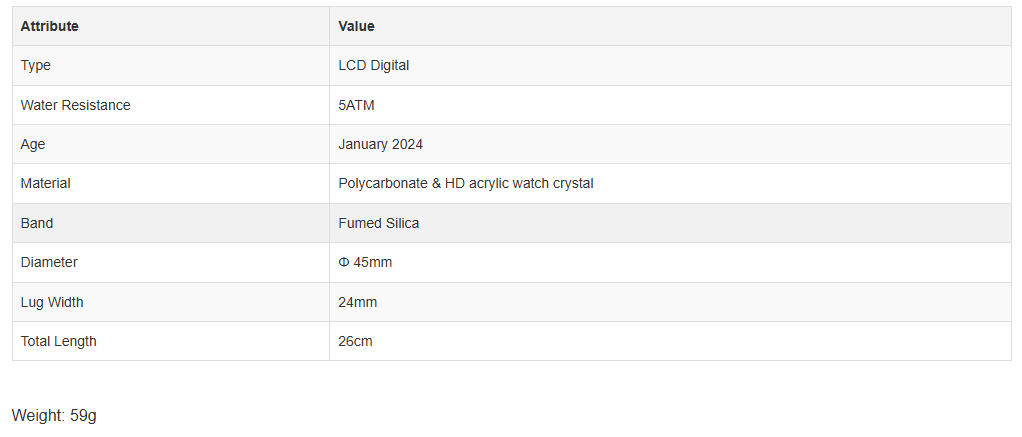Click the 5ATM value
Screen dimensions: 1022x437
357,105
